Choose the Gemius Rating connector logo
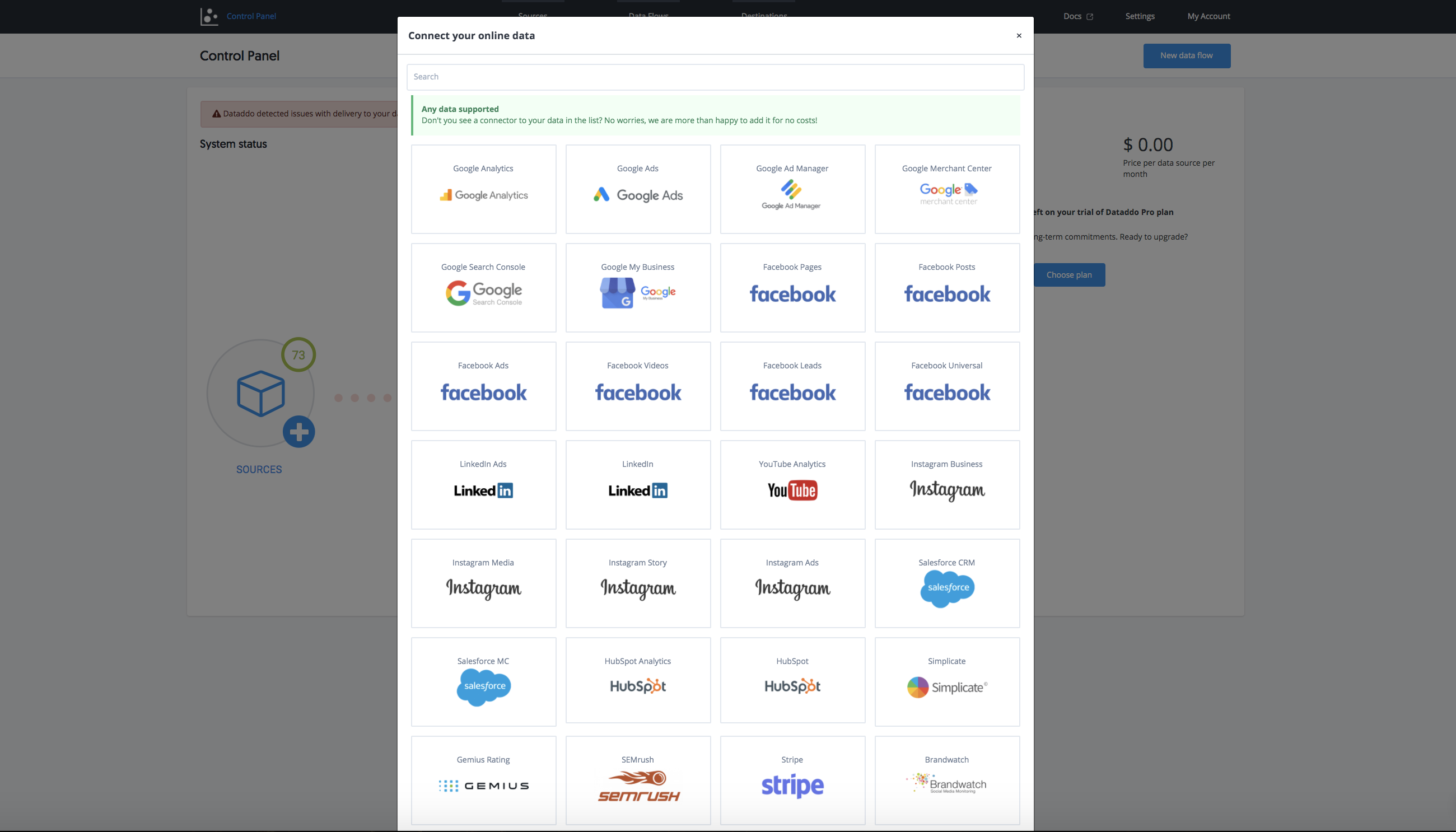The height and width of the screenshot is (832, 1456). click(483, 786)
